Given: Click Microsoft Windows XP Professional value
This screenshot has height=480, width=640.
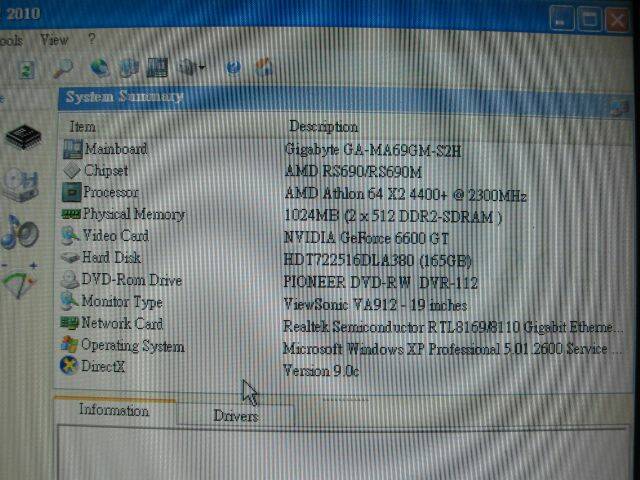Looking at the screenshot, I should tap(453, 349).
